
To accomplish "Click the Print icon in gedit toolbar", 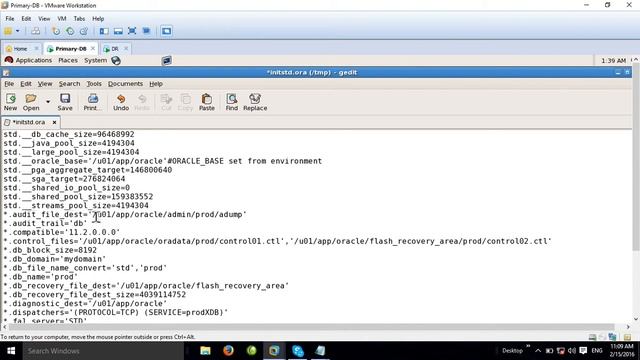I will (x=93, y=102).
